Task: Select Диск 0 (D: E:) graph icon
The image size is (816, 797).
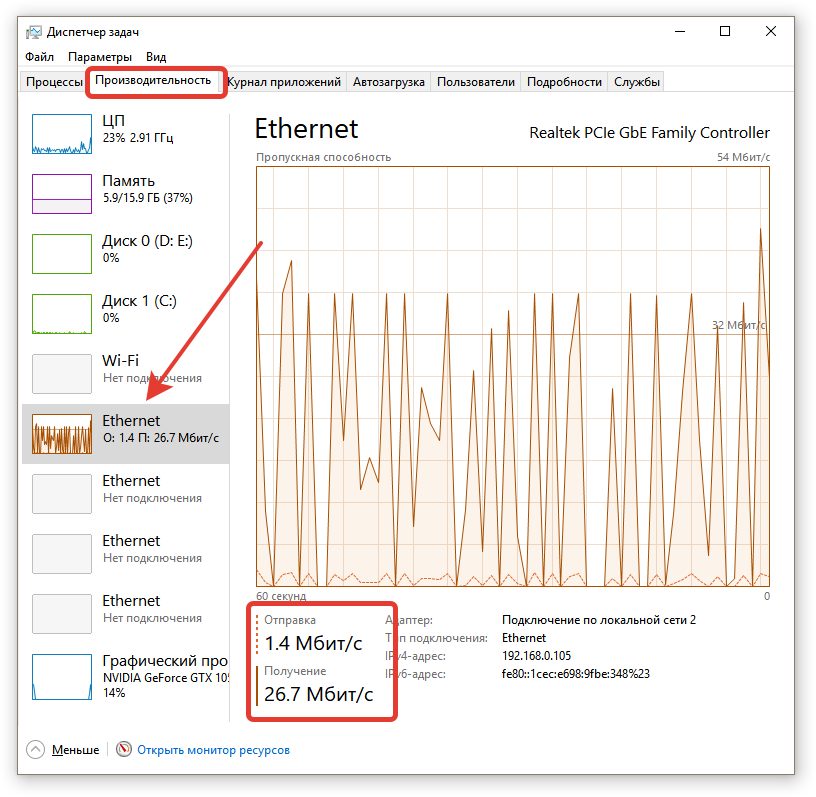Action: point(61,253)
